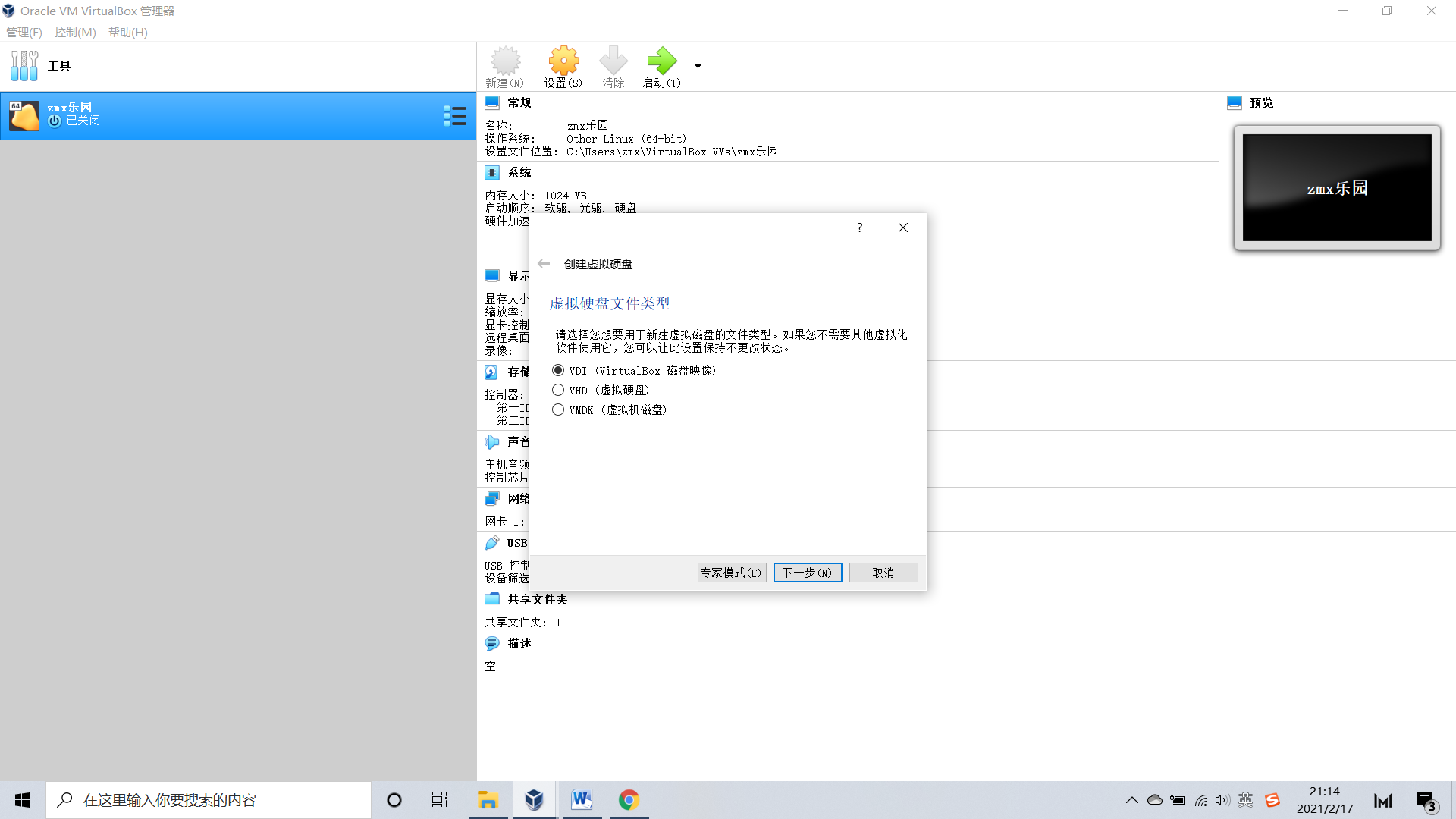Open the 帮助(H) menu

click(127, 33)
